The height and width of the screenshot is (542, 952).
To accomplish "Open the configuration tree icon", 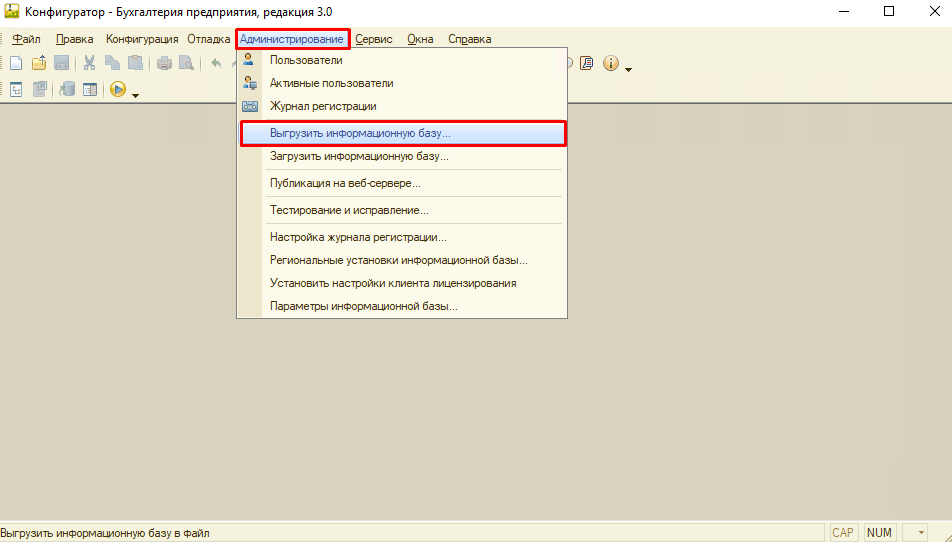I will [16, 90].
